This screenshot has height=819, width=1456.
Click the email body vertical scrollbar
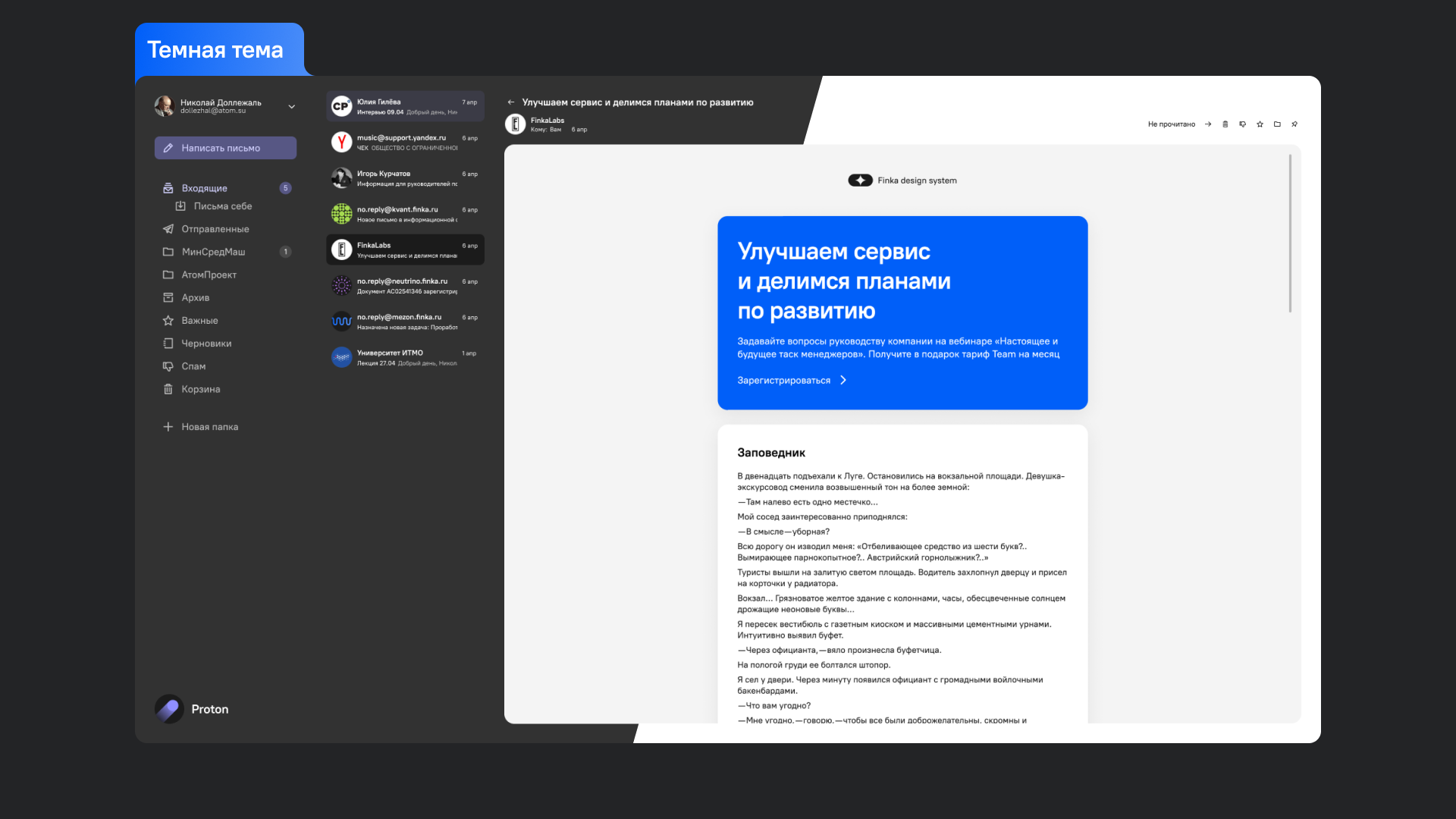tap(1290, 234)
